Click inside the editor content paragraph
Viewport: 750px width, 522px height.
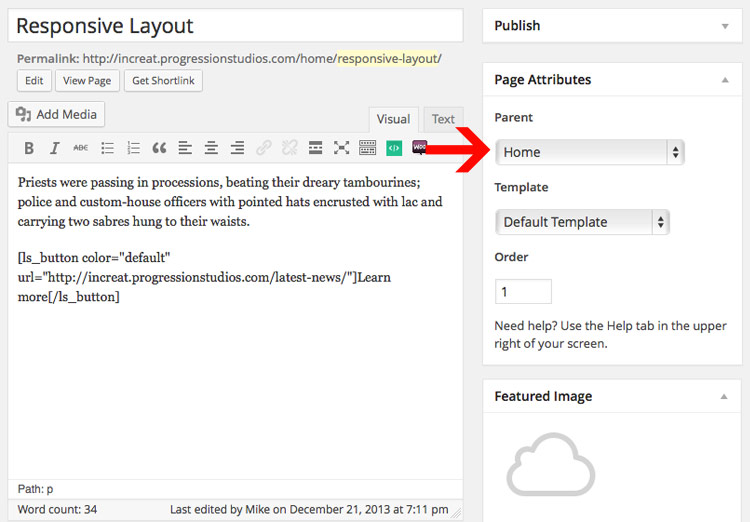(230, 201)
